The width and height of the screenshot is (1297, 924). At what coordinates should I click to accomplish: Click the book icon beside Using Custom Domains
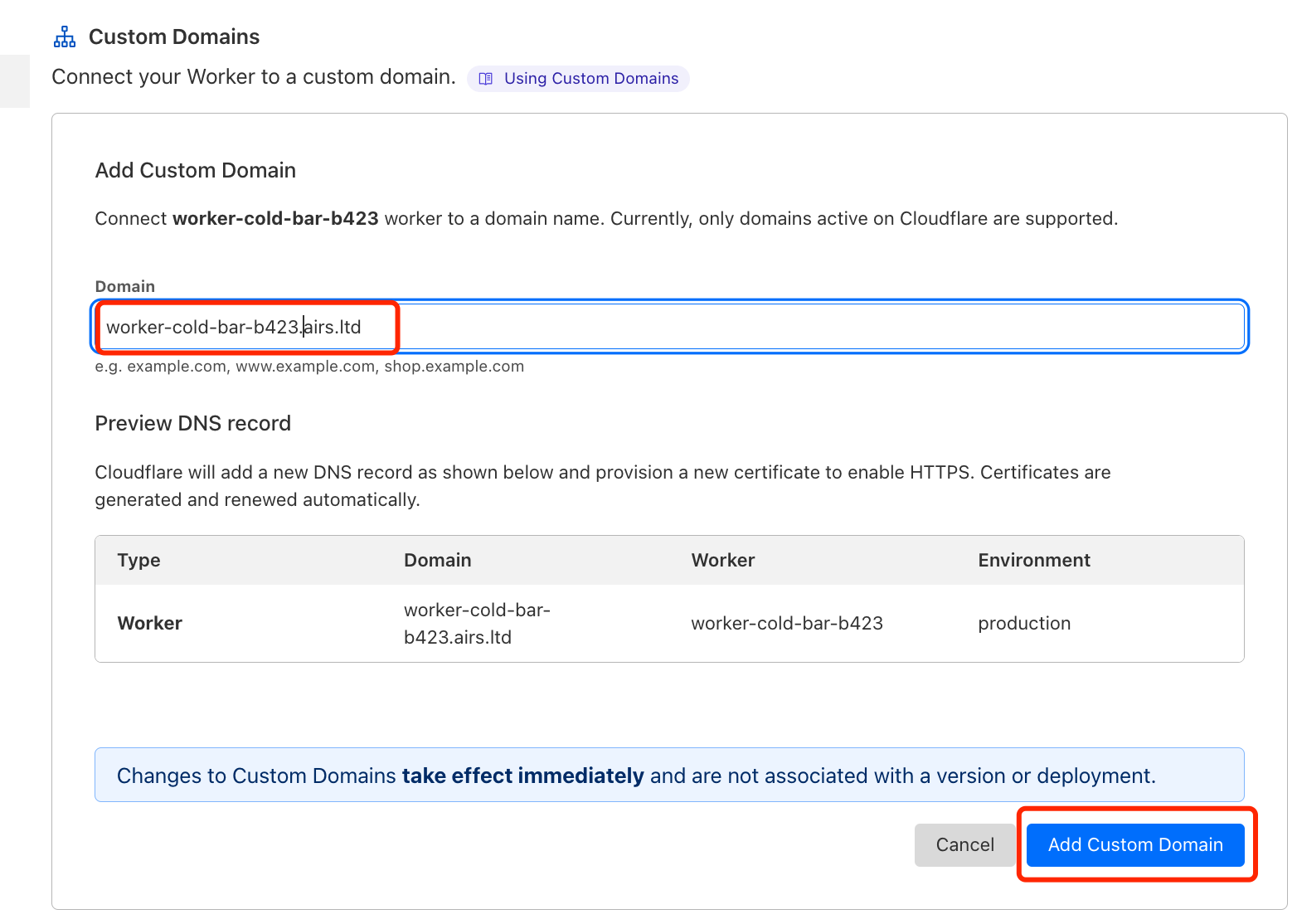tap(486, 79)
